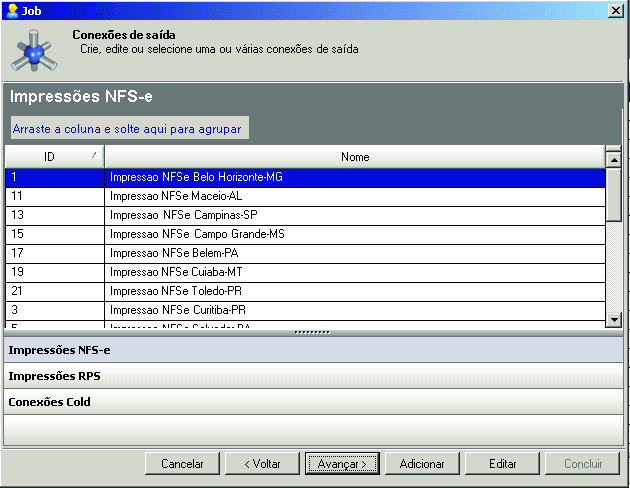Select row Impressao NFSe Belo Horizonte-MG
The image size is (630, 488).
[354, 177]
